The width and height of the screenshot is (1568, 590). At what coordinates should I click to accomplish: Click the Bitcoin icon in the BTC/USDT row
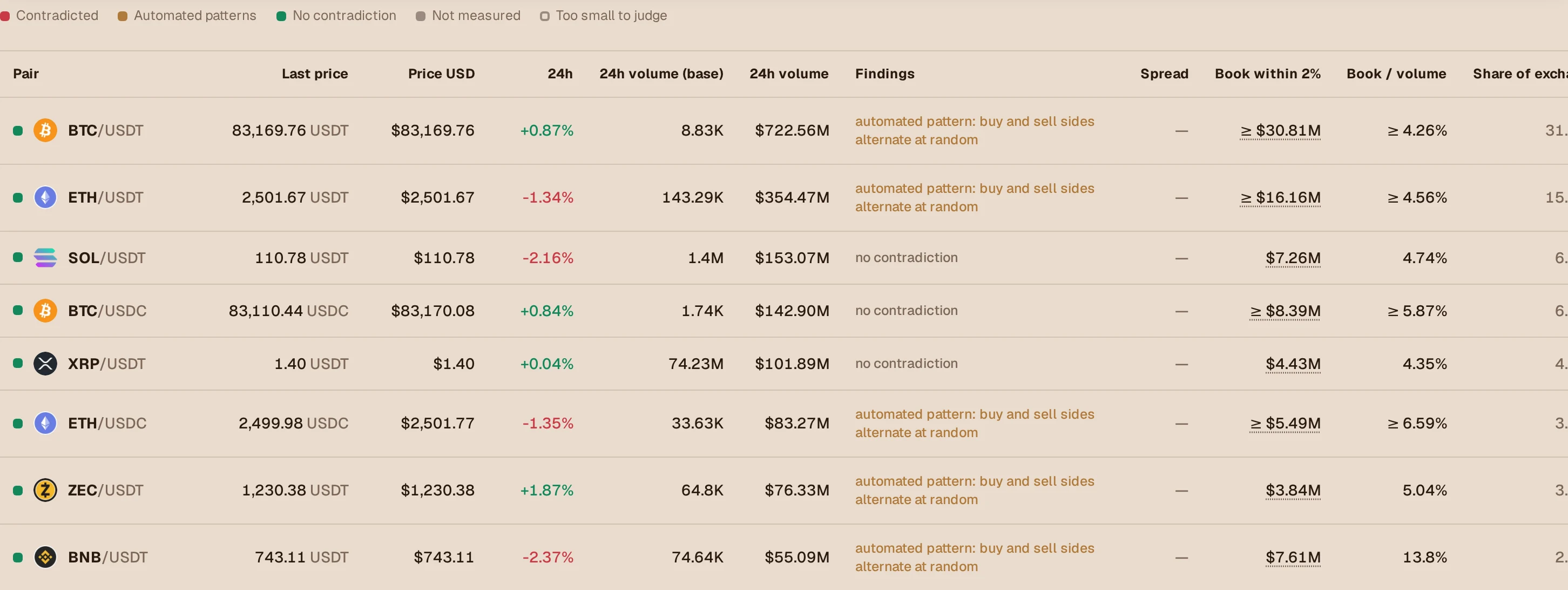pyautogui.click(x=45, y=130)
